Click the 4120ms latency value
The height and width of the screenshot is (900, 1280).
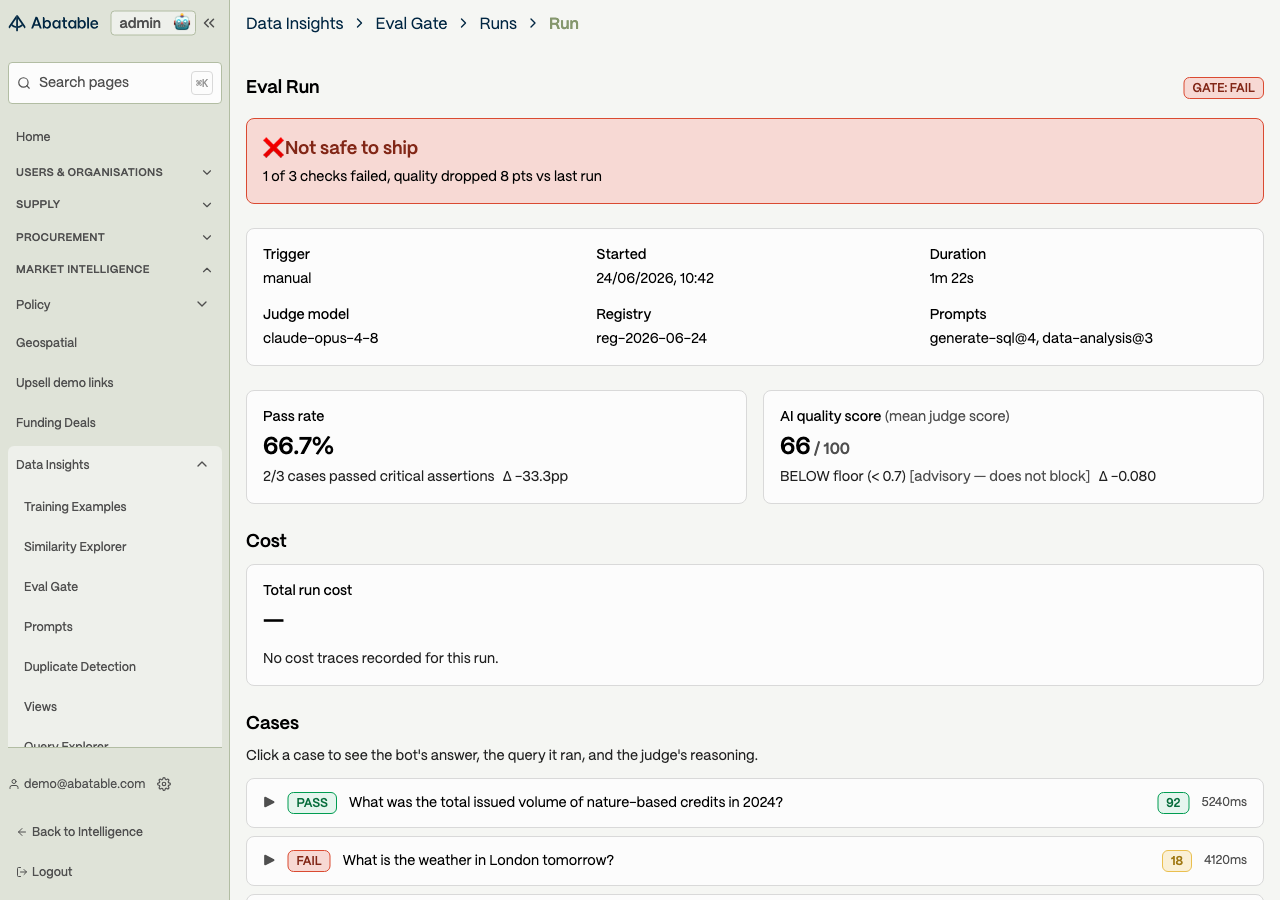click(x=1225, y=860)
